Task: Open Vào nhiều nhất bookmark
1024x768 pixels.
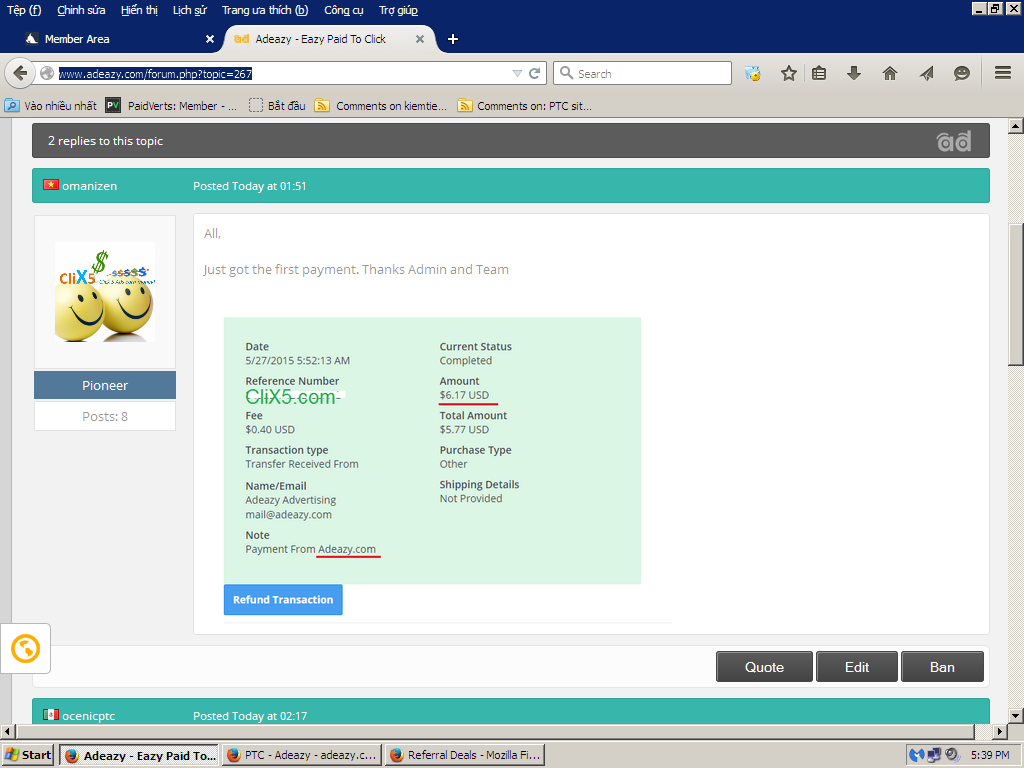Action: coord(51,106)
